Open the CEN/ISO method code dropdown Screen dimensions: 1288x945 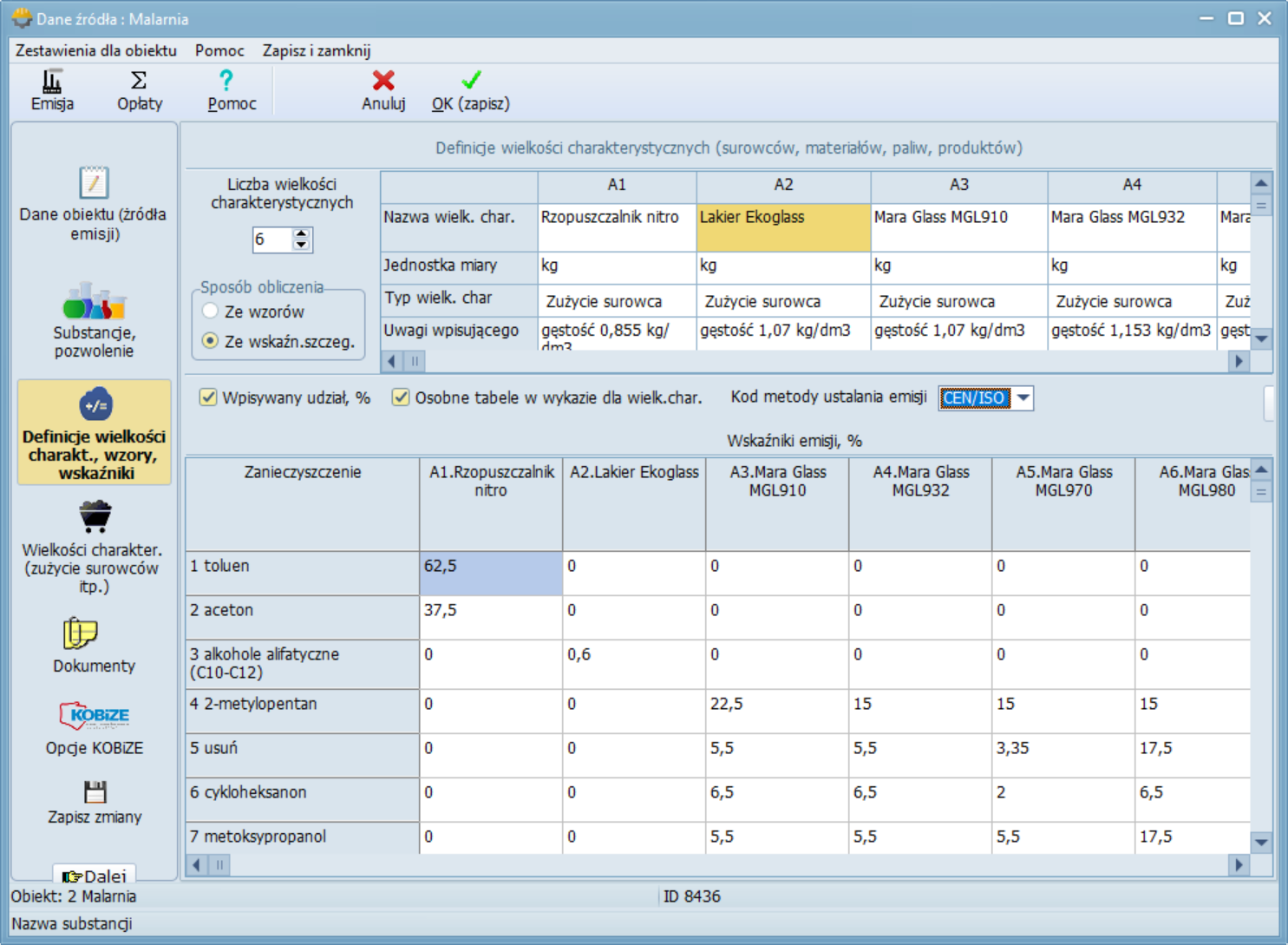tap(1023, 398)
